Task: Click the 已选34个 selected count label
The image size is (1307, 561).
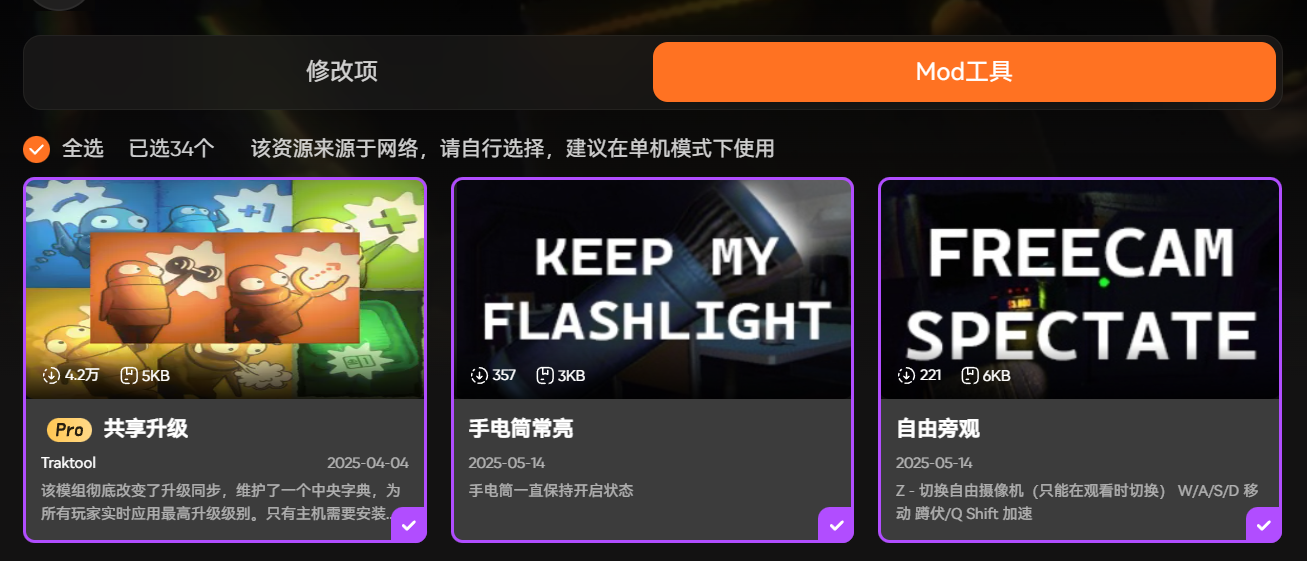Action: [x=172, y=149]
